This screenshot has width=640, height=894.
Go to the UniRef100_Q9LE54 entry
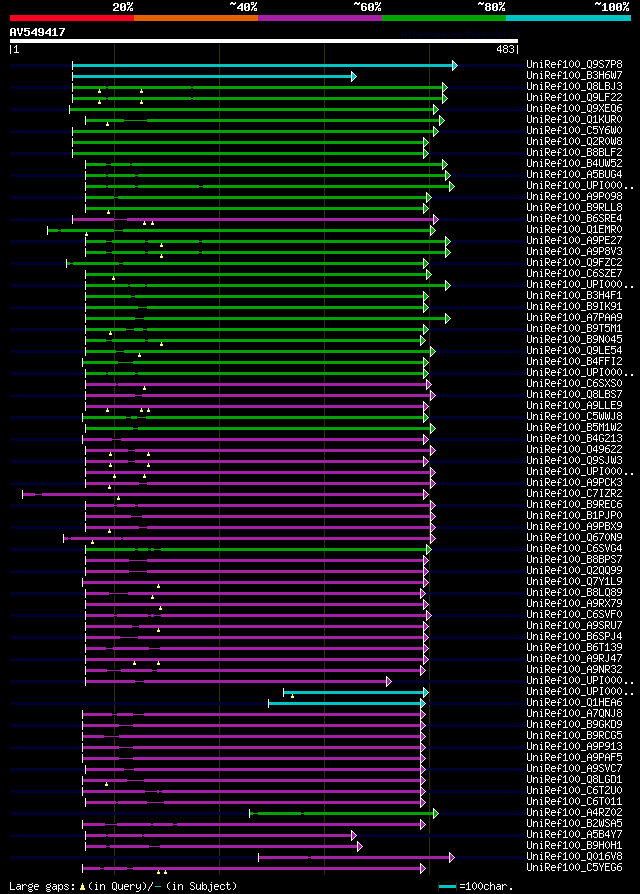[x=574, y=350]
